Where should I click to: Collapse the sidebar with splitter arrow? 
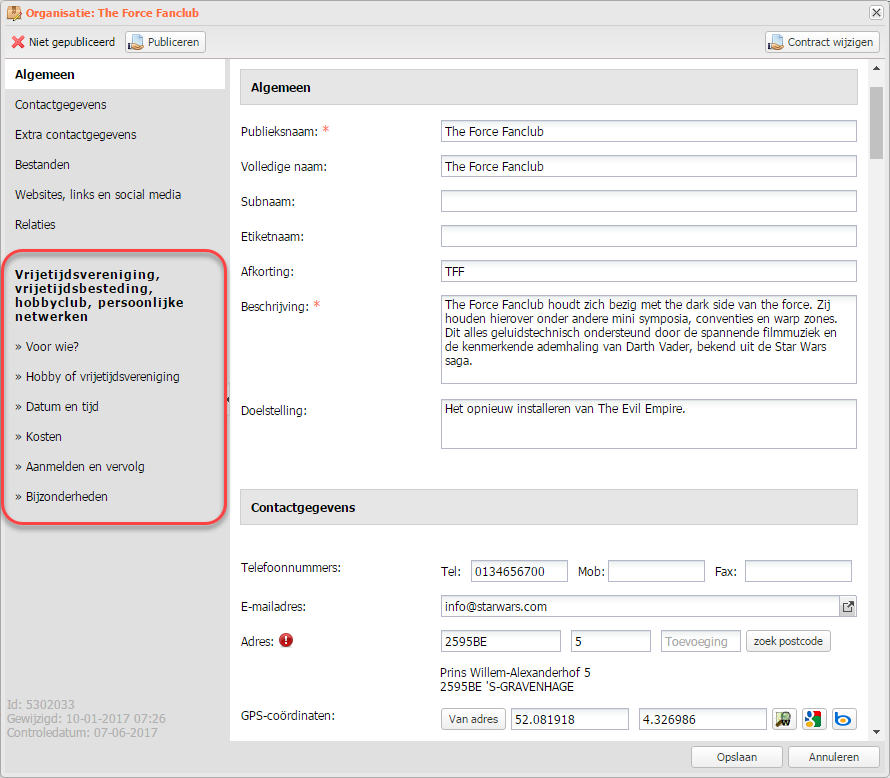[x=228, y=399]
